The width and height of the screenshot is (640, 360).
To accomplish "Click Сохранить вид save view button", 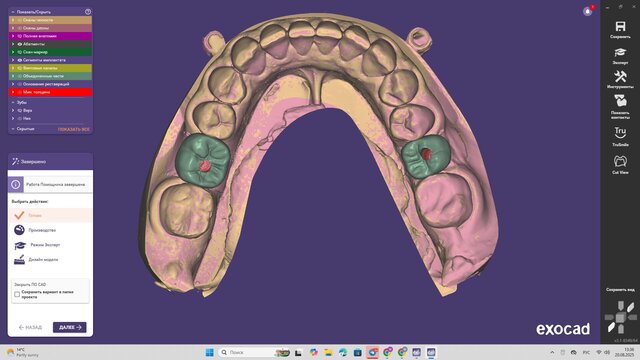I will (x=620, y=289).
